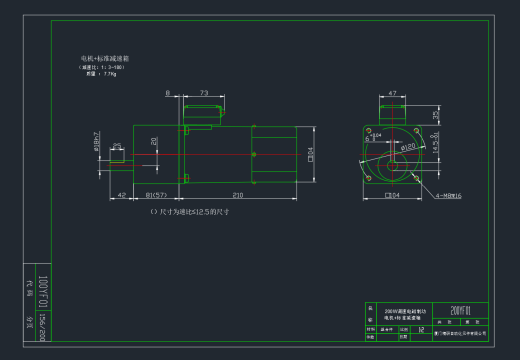Click the 73 terminal box dimension
Image resolution: width=520 pixels, height=360 pixels.
coord(204,93)
